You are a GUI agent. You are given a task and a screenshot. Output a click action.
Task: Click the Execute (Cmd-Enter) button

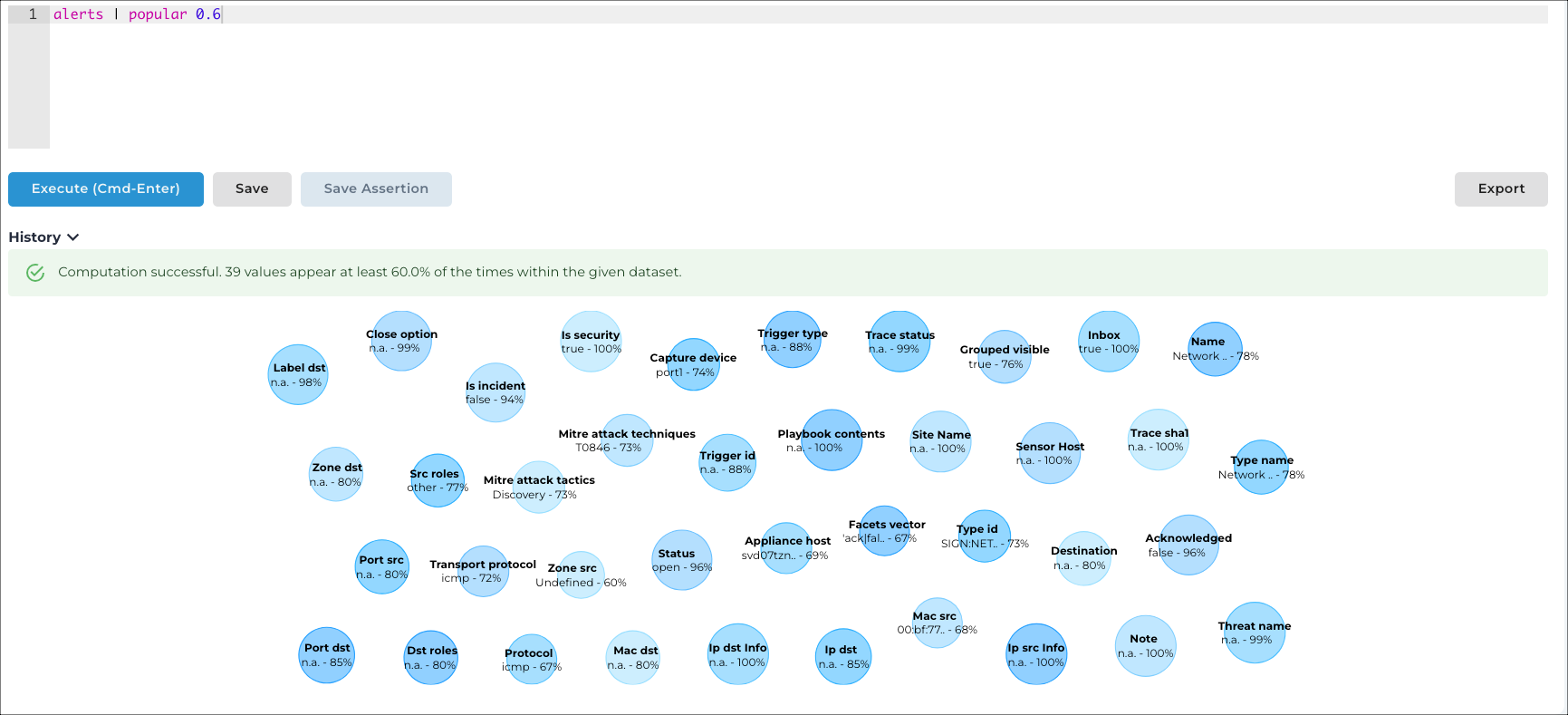coord(106,189)
